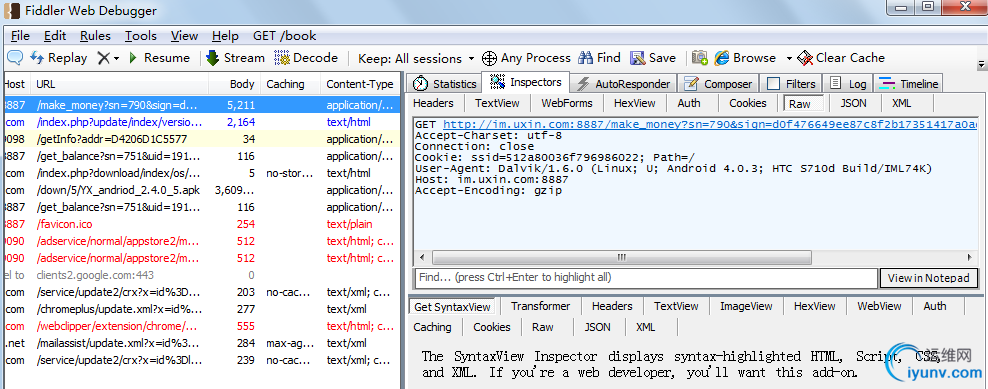Image resolution: width=988 pixels, height=389 pixels.
Task: Click the Resume play icon
Action: (x=133, y=58)
